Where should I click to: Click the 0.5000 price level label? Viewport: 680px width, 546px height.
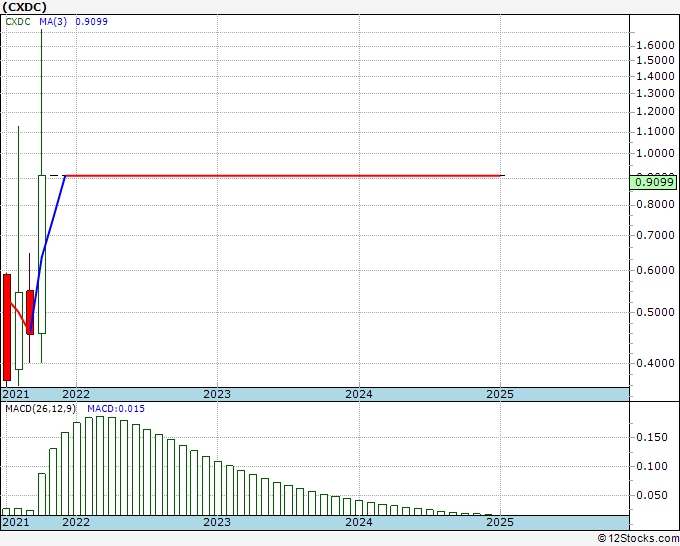pos(655,312)
